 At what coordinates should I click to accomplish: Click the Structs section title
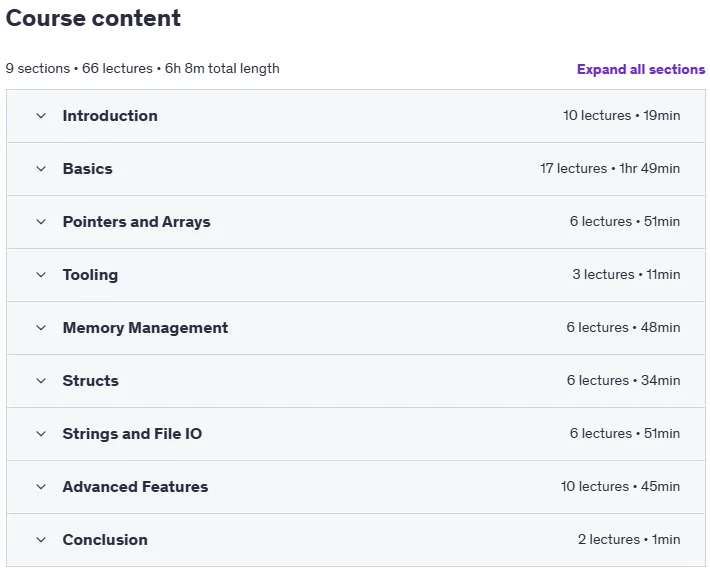point(91,381)
